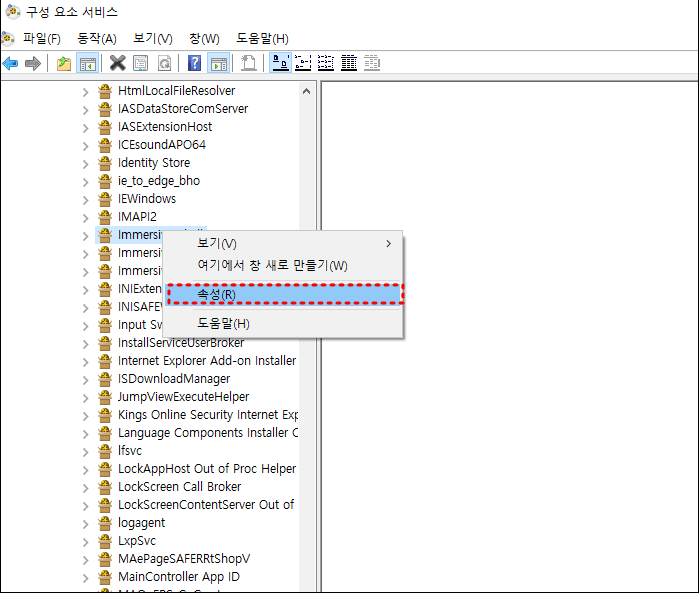Image resolution: width=699 pixels, height=593 pixels.
Task: Open the 동작(A) menu in menu bar
Action: 97,38
